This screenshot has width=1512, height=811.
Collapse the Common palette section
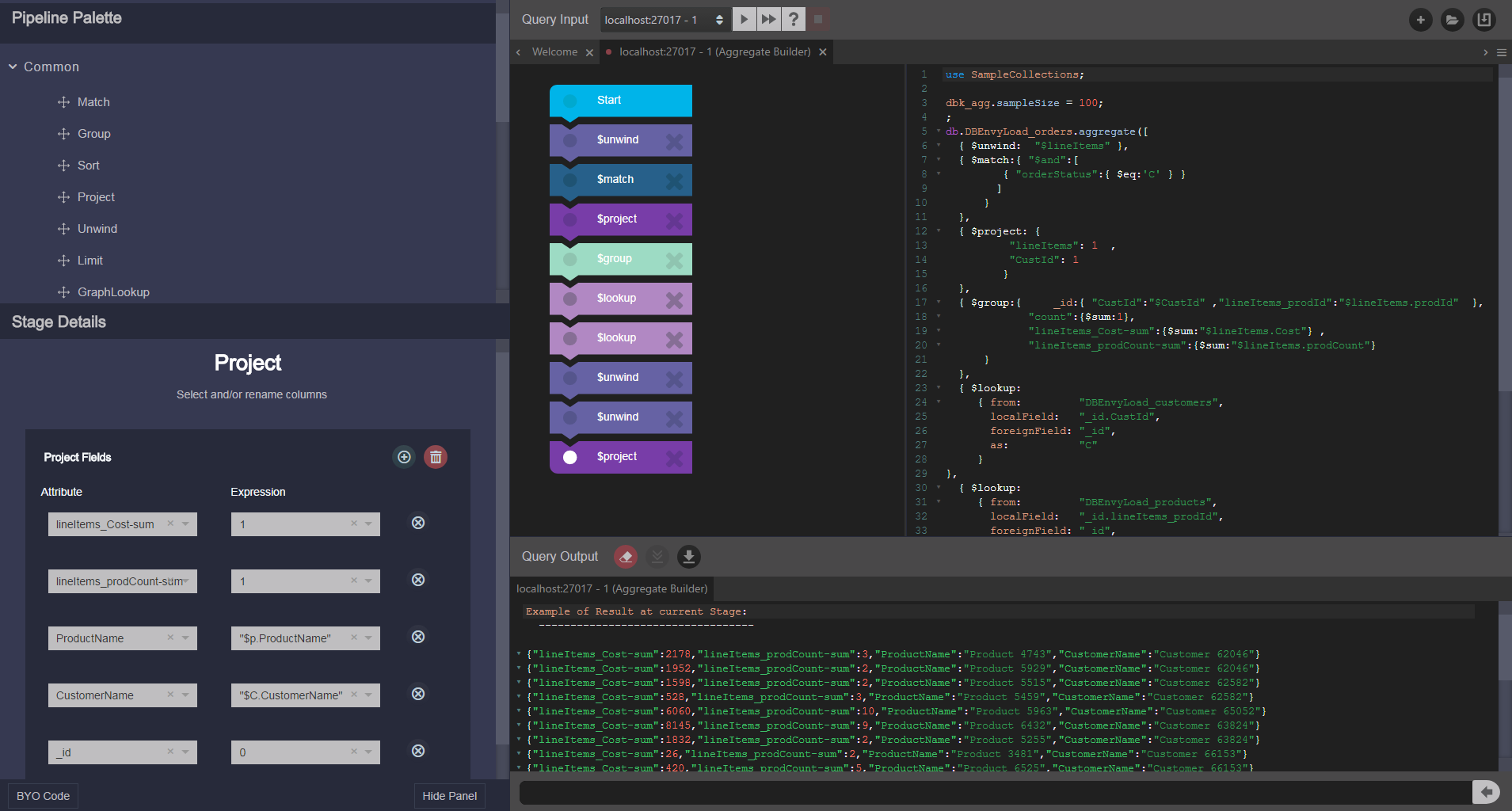[13, 67]
